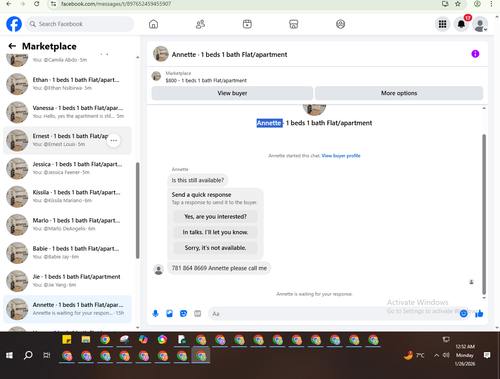Click the browser address bar URL

116,4
